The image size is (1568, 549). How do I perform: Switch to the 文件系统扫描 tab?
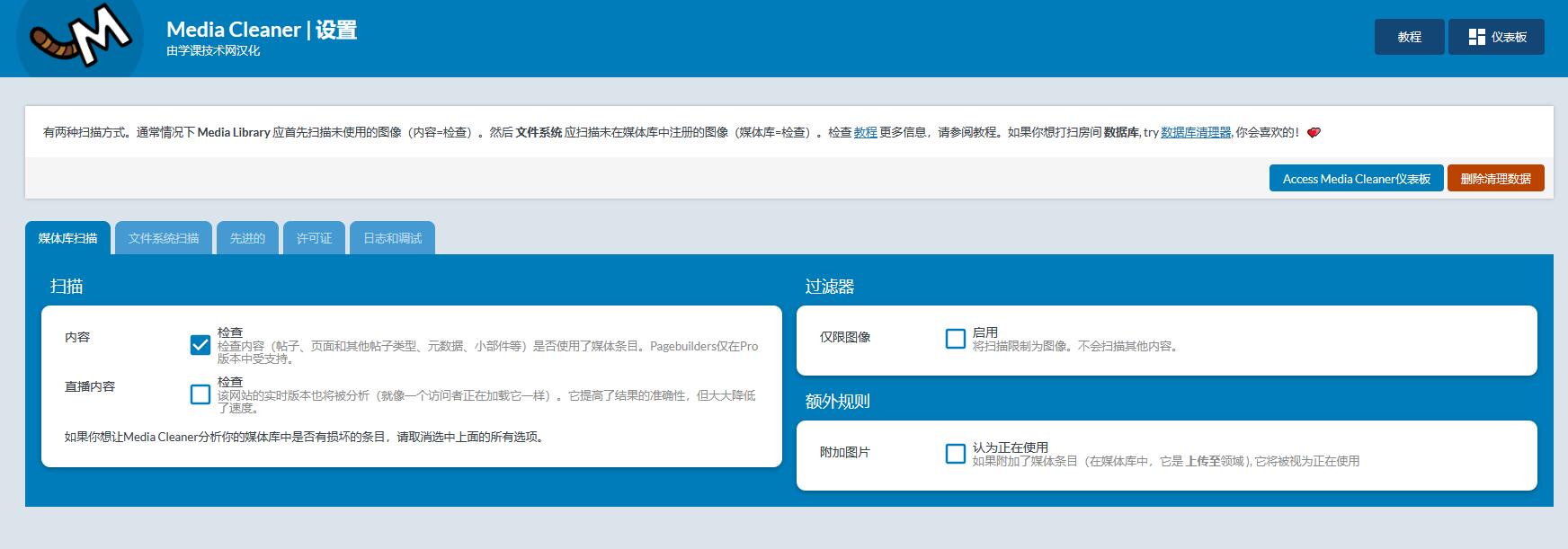164,238
